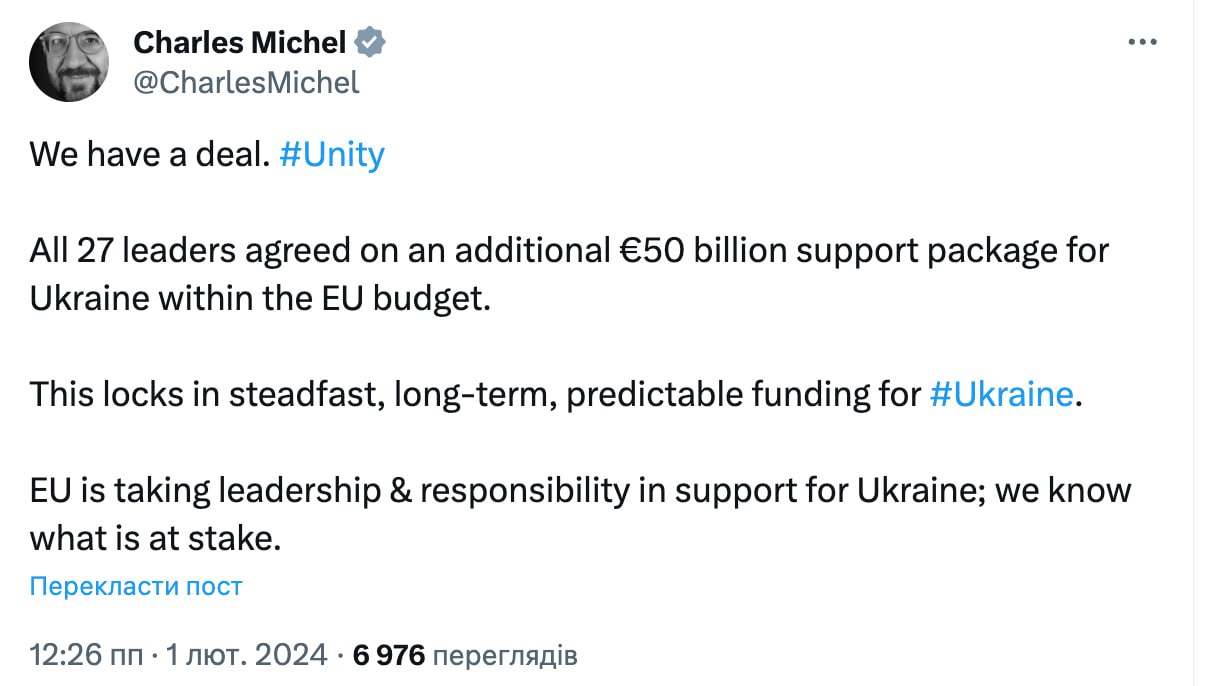This screenshot has height=686, width=1210.
Task: Click the 'Ukraine within the EU budget' line
Action: pyautogui.click(x=260, y=298)
